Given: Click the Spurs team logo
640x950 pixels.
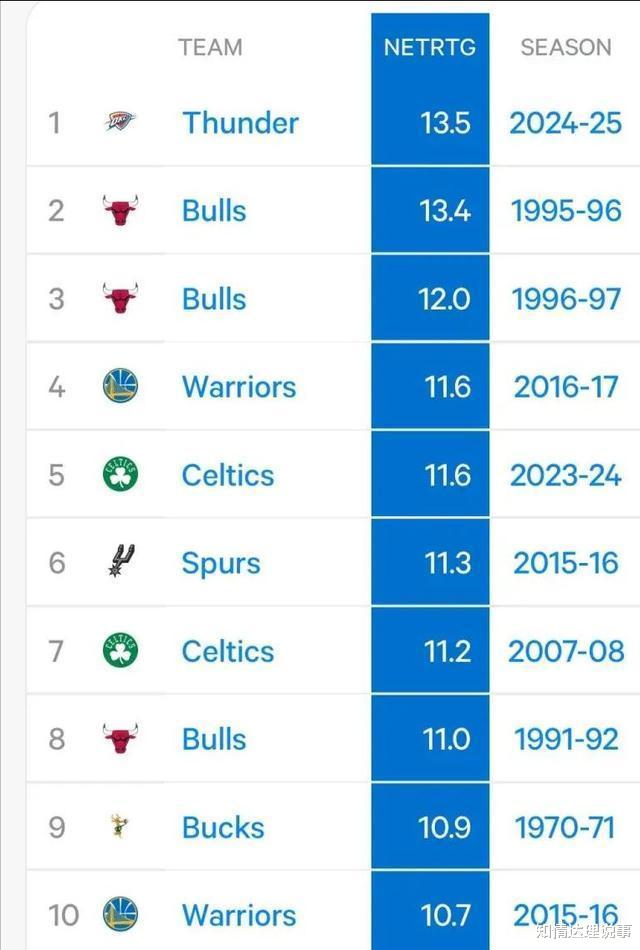Looking at the screenshot, I should point(121,561).
